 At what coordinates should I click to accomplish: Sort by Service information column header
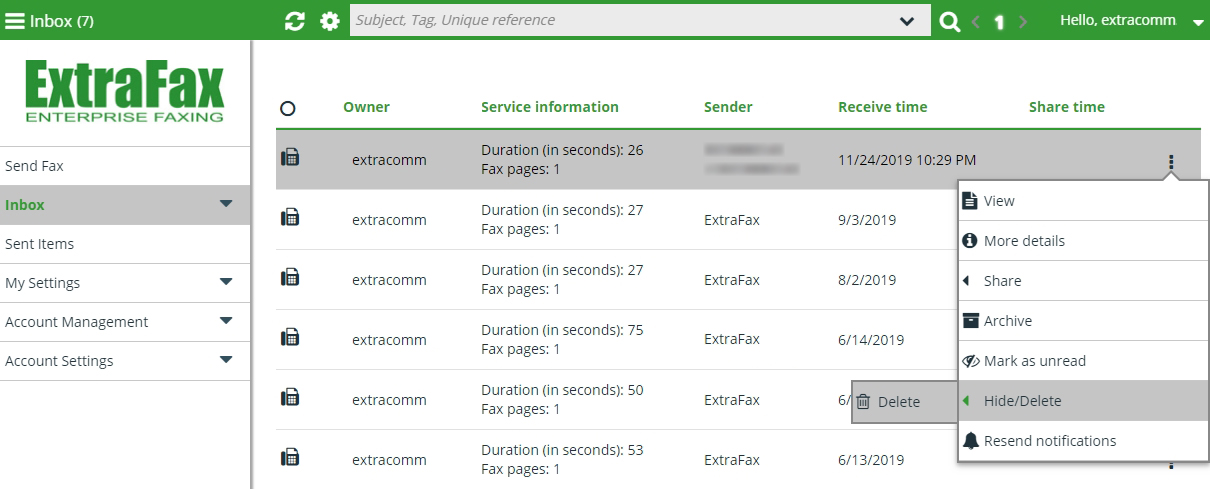click(550, 107)
